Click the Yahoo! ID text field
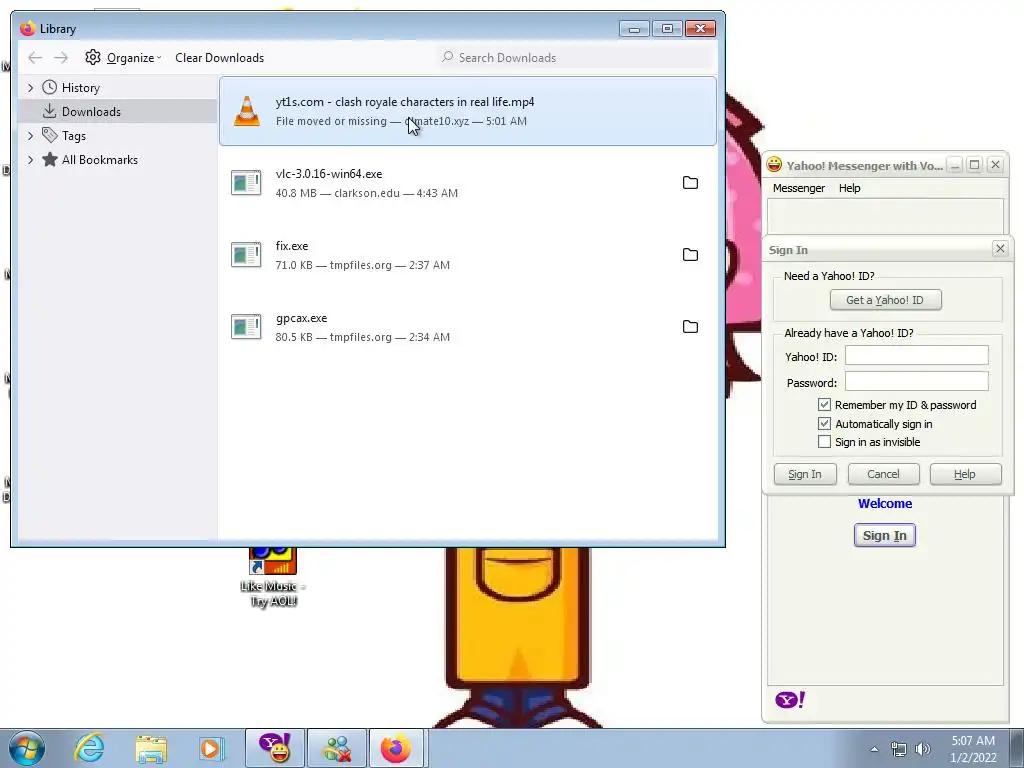The image size is (1024, 768). (916, 355)
